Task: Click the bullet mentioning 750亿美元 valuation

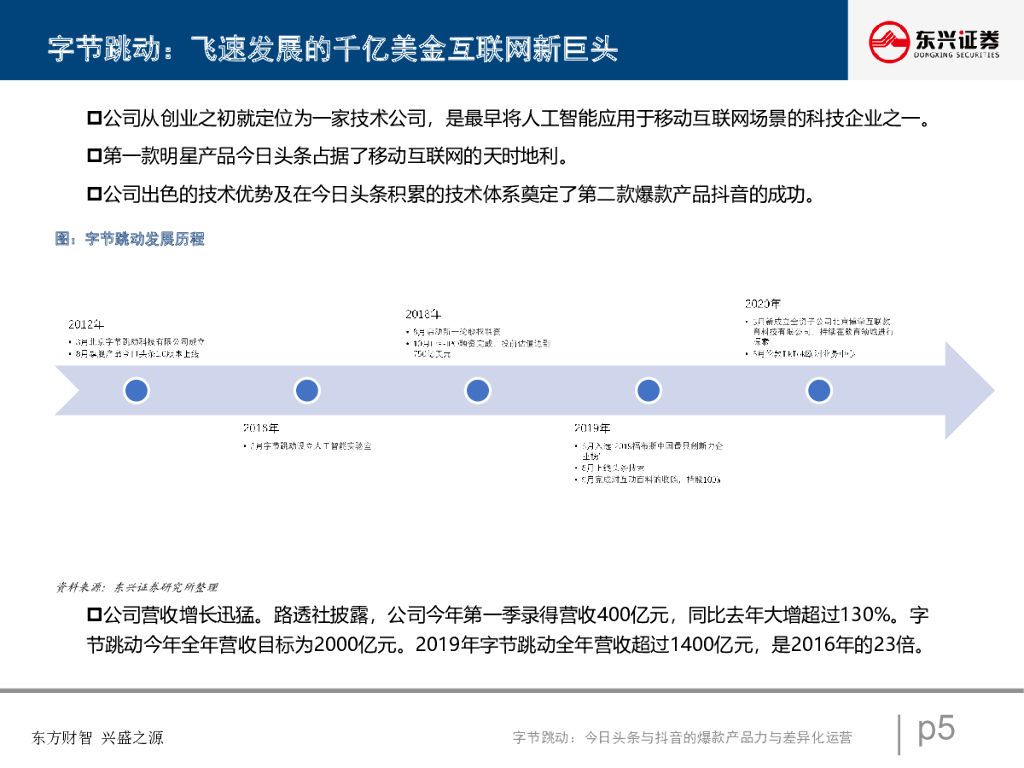Action: coord(478,348)
